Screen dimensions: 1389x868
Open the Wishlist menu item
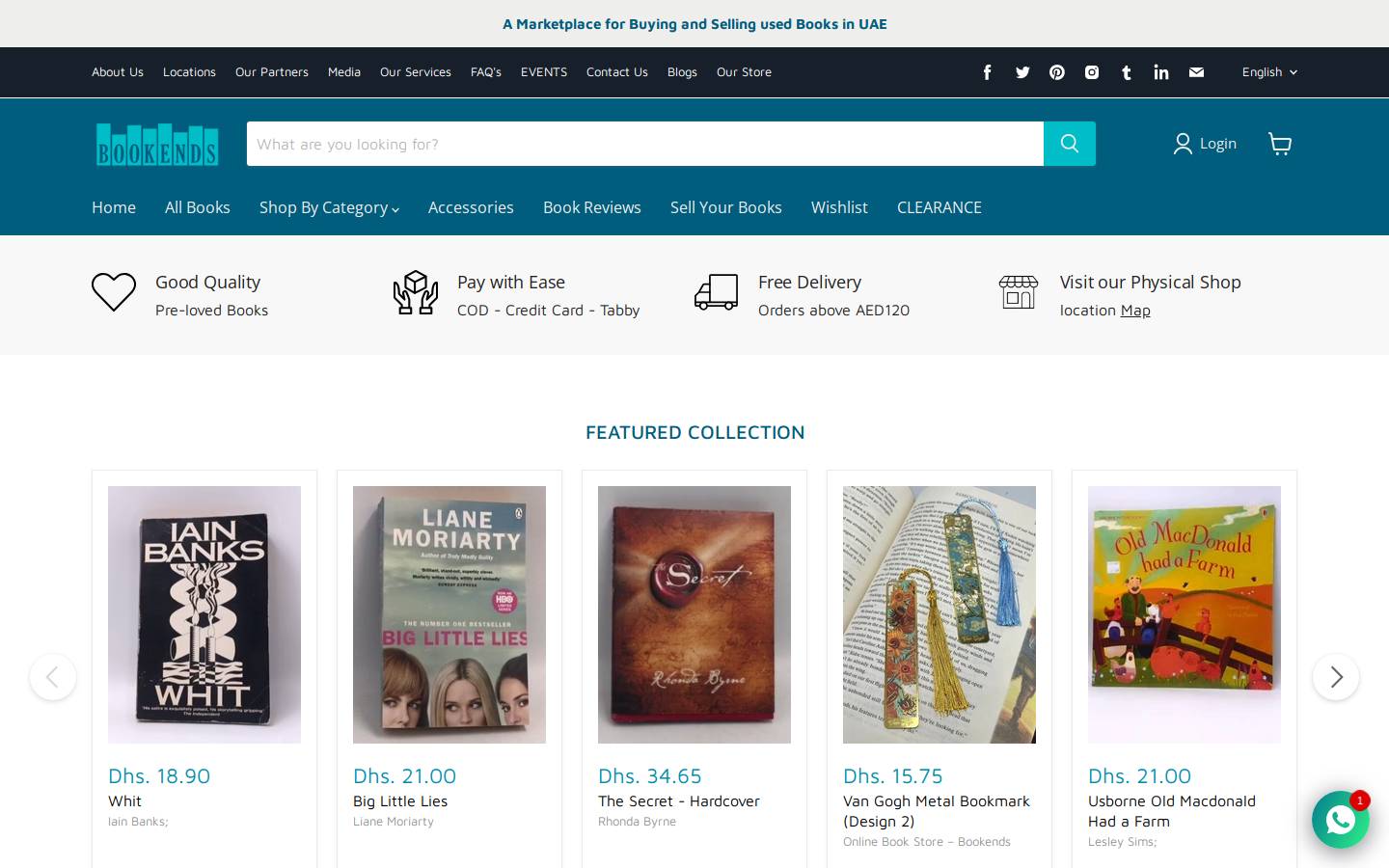(839, 207)
